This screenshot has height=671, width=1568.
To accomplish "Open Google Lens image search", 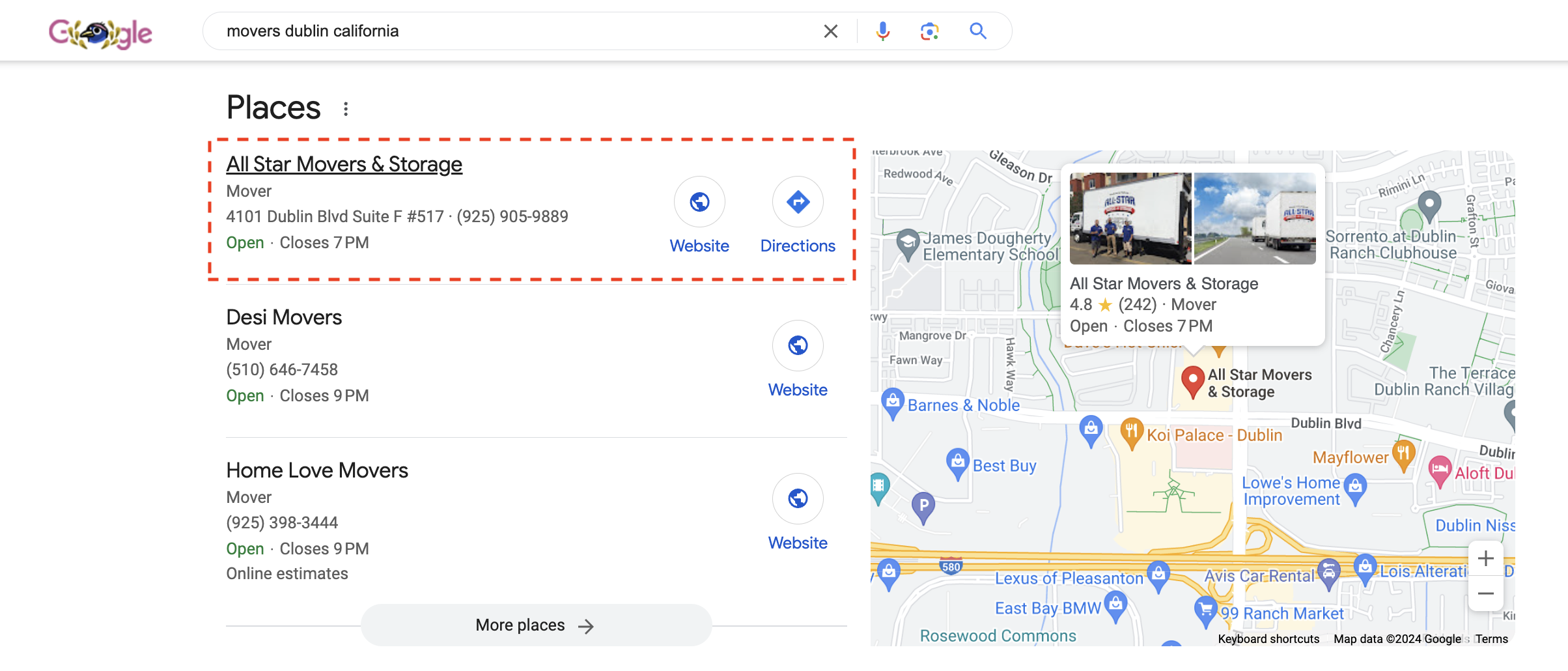I will 929,31.
